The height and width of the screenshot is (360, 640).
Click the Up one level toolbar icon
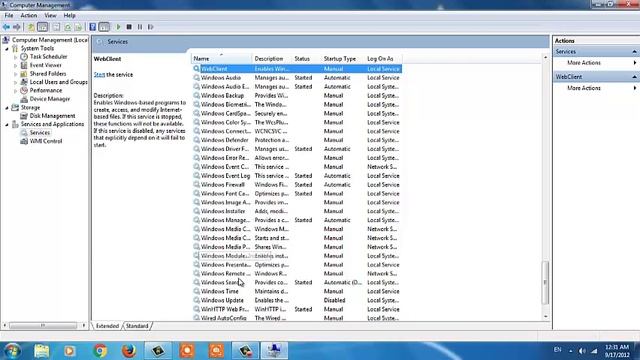[x=31, y=27]
